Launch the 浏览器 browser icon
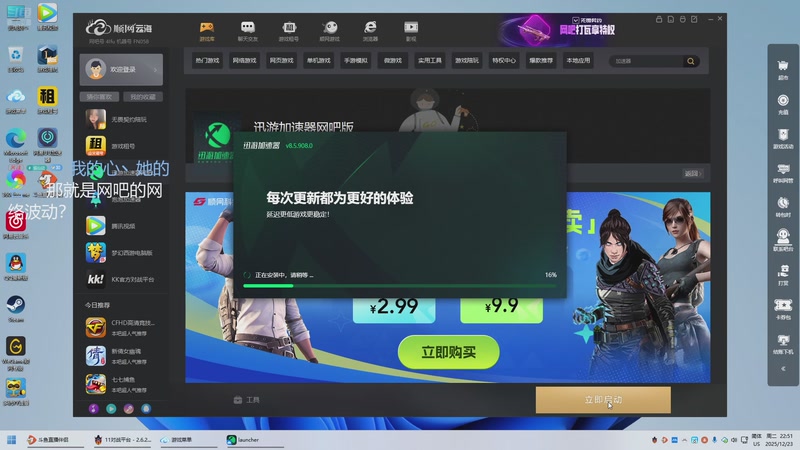 point(370,31)
